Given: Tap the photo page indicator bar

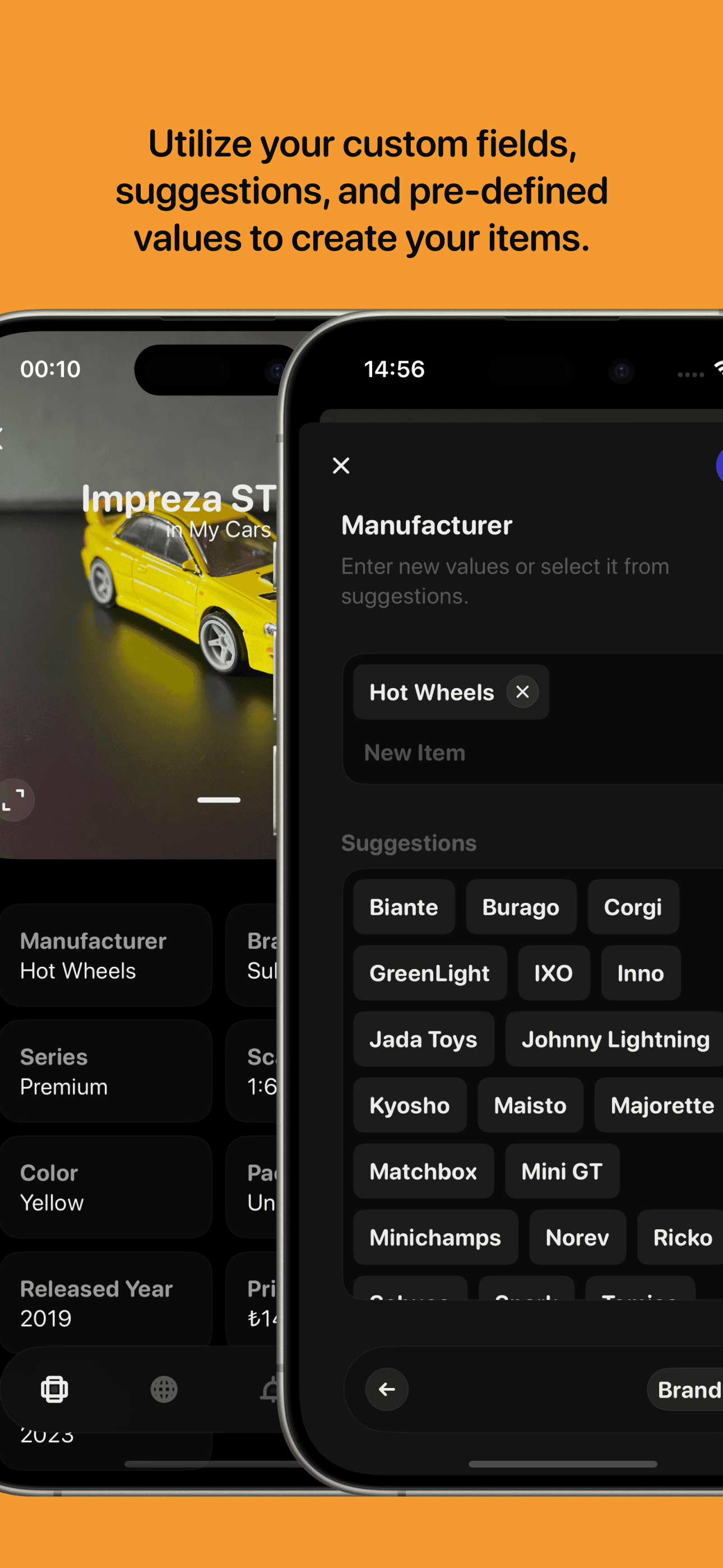Looking at the screenshot, I should 219,800.
